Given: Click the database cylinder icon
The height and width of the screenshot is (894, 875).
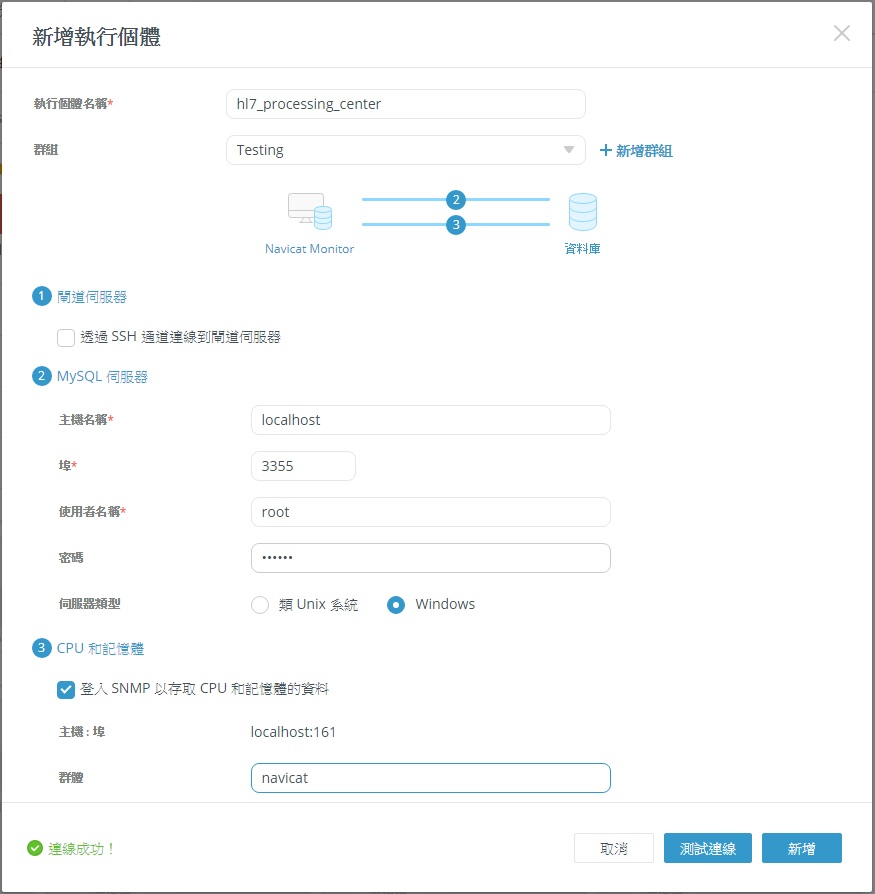Looking at the screenshot, I should (x=582, y=212).
